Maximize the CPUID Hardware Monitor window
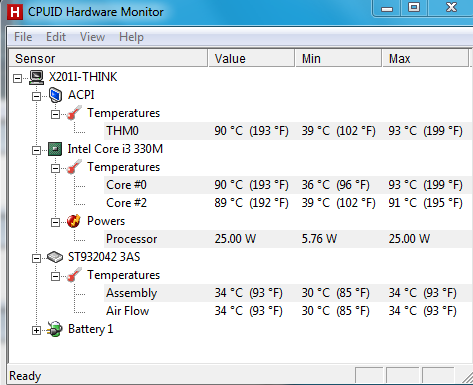This screenshot has width=473, height=385. click(414, 8)
